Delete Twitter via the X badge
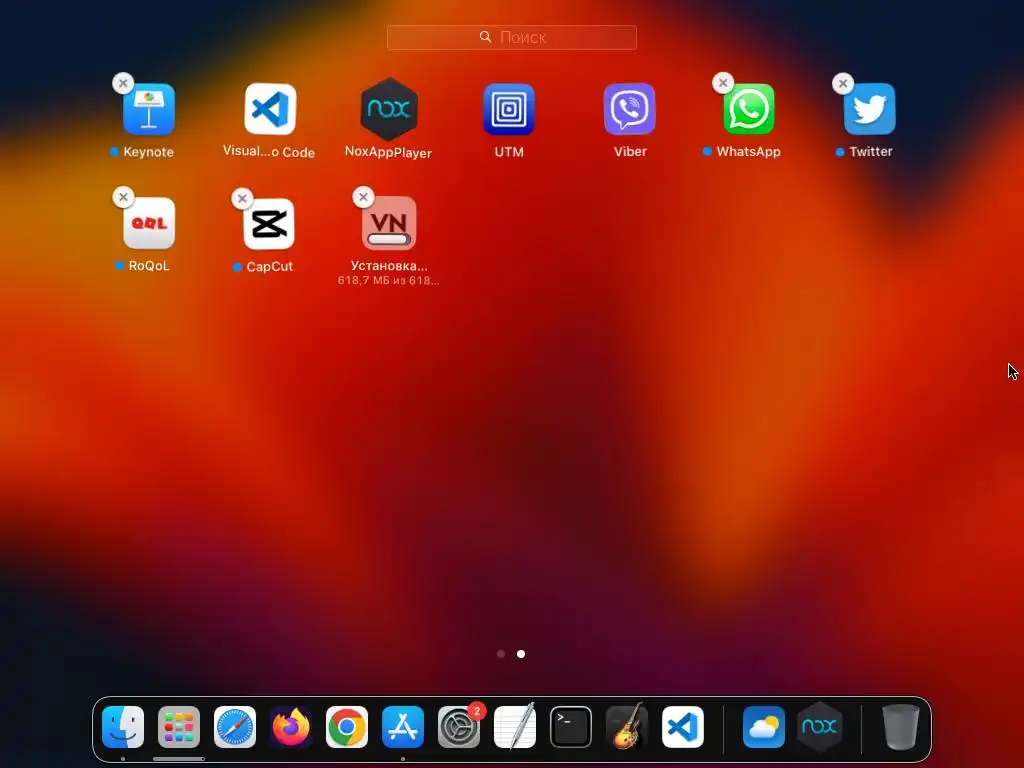Image resolution: width=1024 pixels, height=768 pixels. [x=843, y=83]
